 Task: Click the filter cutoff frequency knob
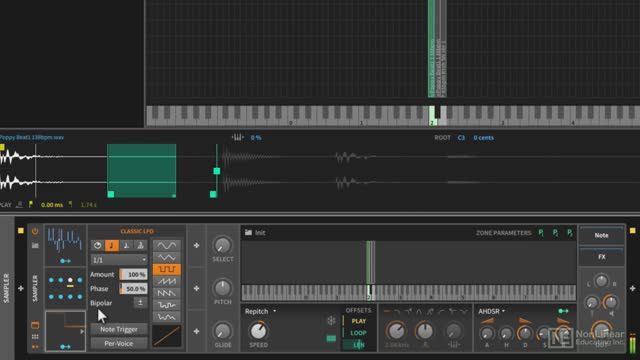point(396,331)
